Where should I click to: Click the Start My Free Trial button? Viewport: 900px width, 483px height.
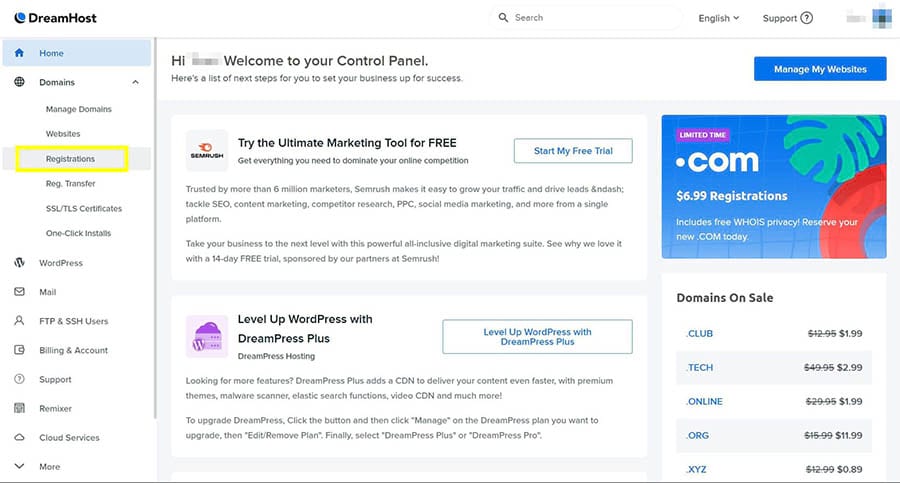point(573,150)
